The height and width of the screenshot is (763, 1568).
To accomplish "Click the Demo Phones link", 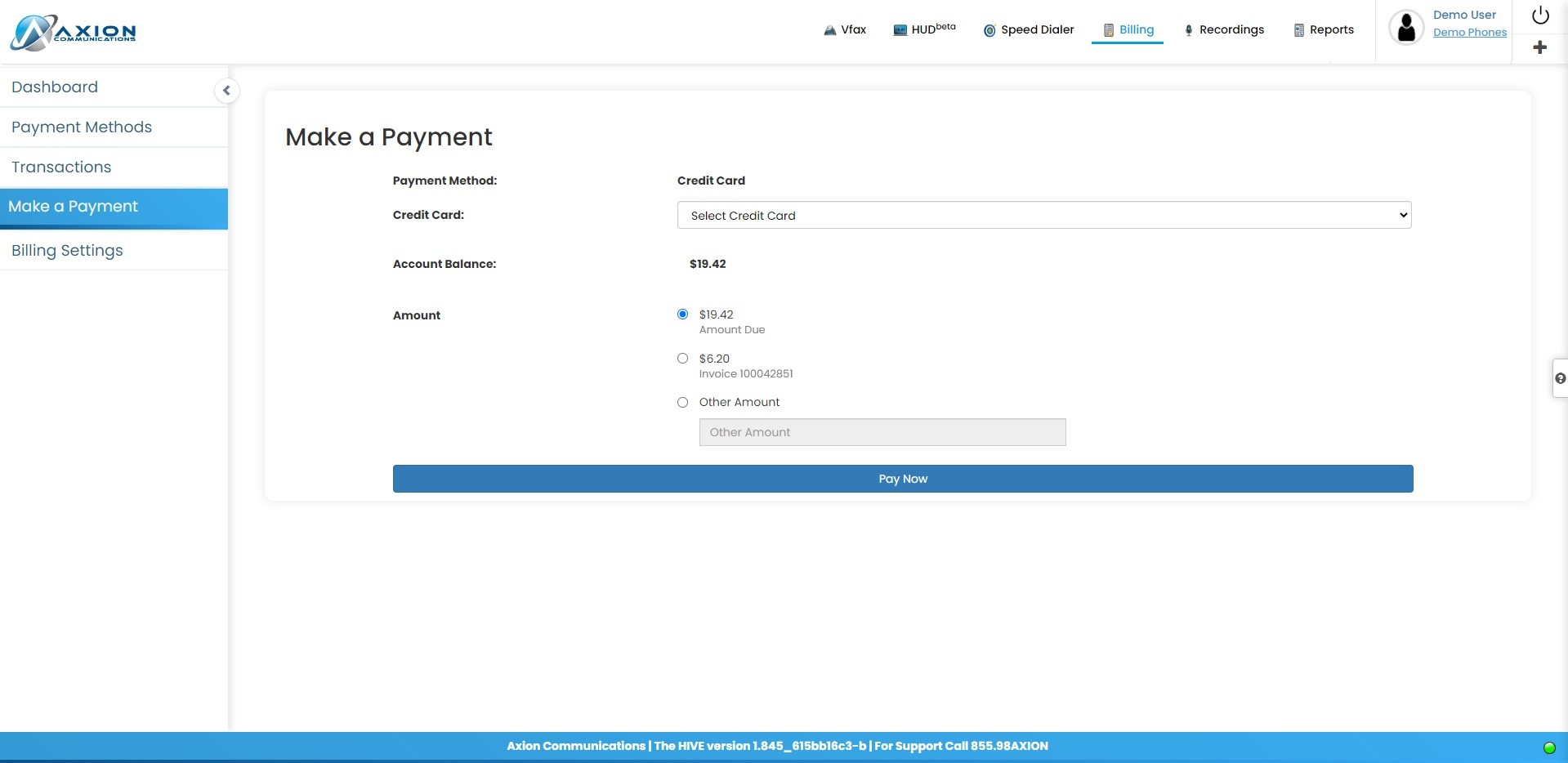I will tap(1470, 33).
